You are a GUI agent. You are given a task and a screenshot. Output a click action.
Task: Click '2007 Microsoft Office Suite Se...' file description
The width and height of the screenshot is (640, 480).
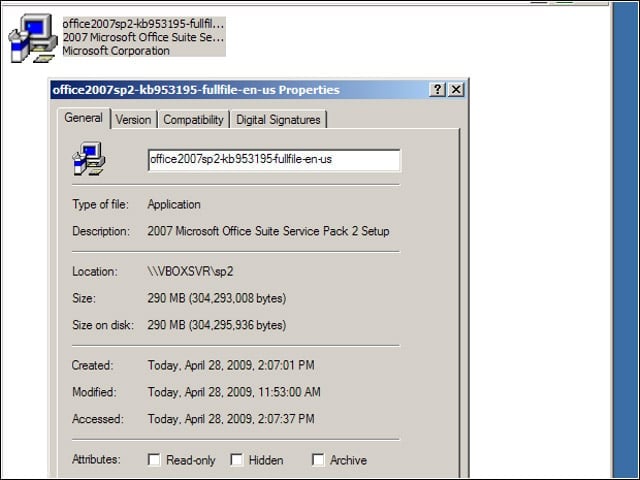[x=143, y=37]
